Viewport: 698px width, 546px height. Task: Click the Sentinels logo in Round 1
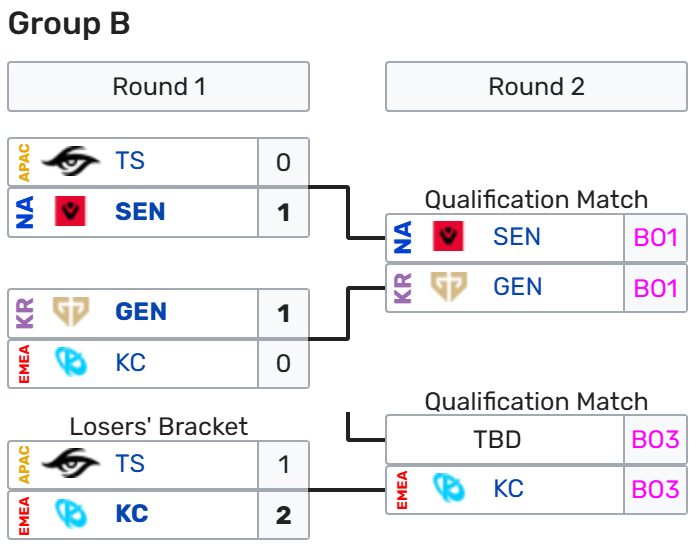(x=70, y=211)
